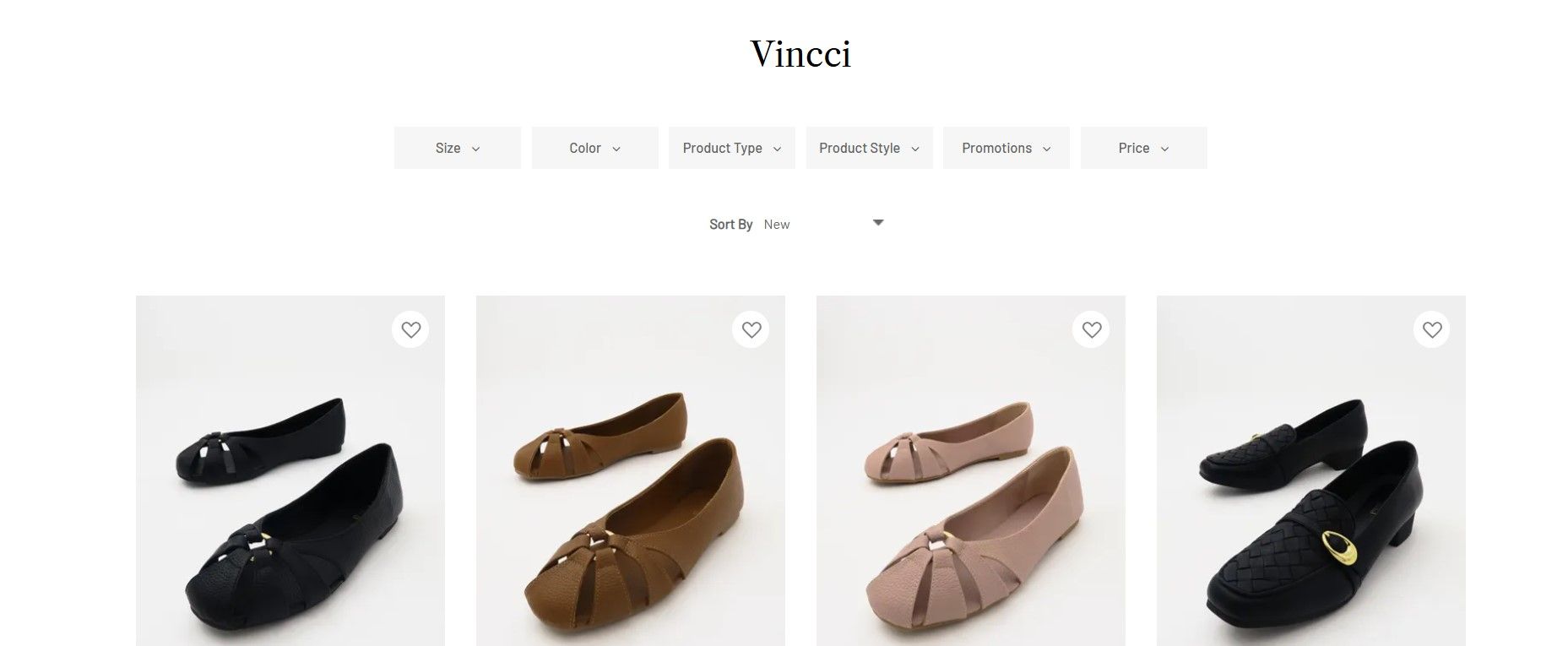View the pink cutout flat product
Image resolution: width=1568 pixels, height=646 pixels.
tap(971, 470)
